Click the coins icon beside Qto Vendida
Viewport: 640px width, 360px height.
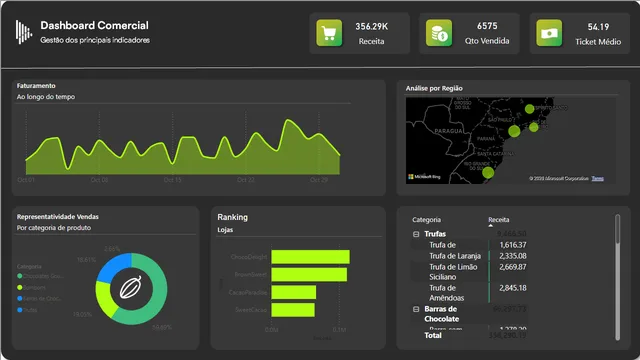click(x=439, y=33)
